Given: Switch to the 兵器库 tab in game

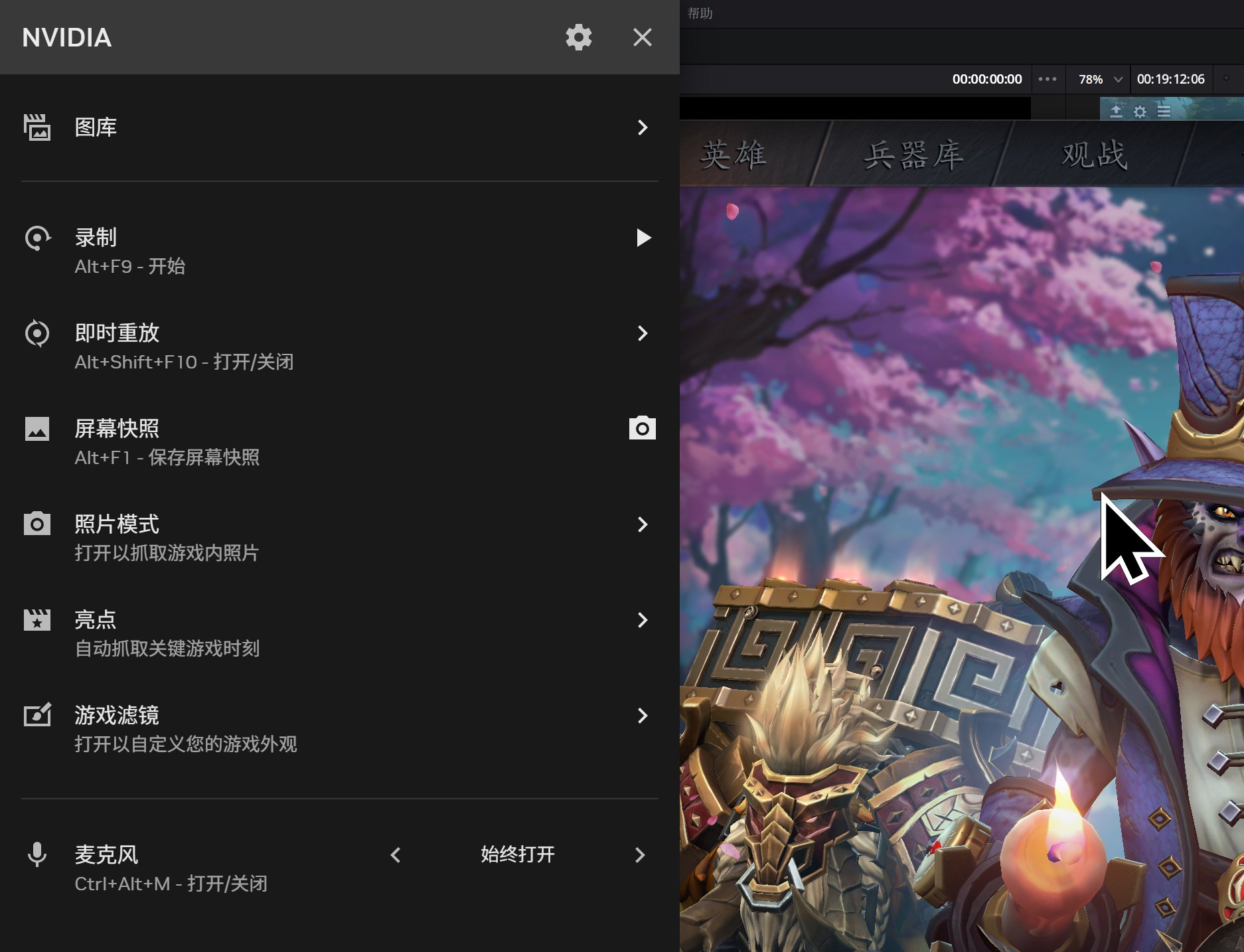Looking at the screenshot, I should coord(913,155).
